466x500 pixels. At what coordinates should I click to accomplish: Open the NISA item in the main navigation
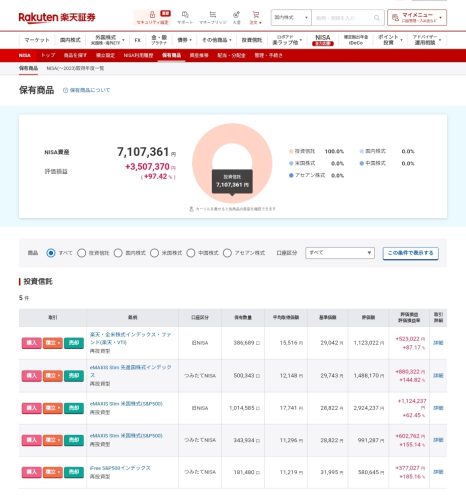322,40
